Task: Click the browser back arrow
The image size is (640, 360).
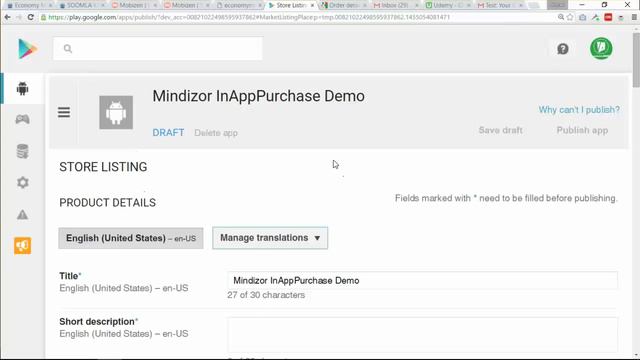Action: (7, 17)
